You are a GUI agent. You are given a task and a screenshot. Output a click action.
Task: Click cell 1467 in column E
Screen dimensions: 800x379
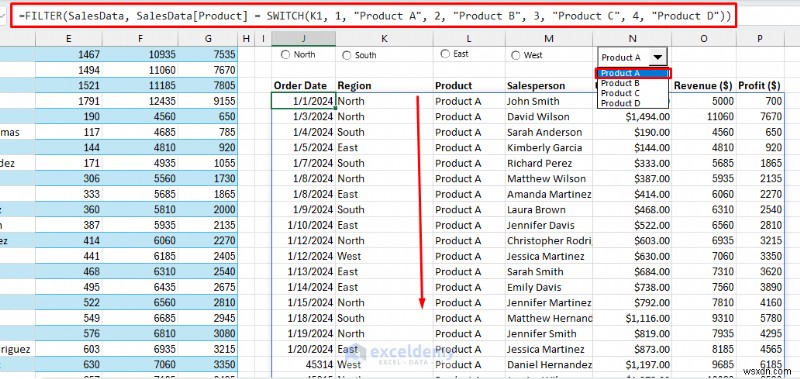pos(69,55)
